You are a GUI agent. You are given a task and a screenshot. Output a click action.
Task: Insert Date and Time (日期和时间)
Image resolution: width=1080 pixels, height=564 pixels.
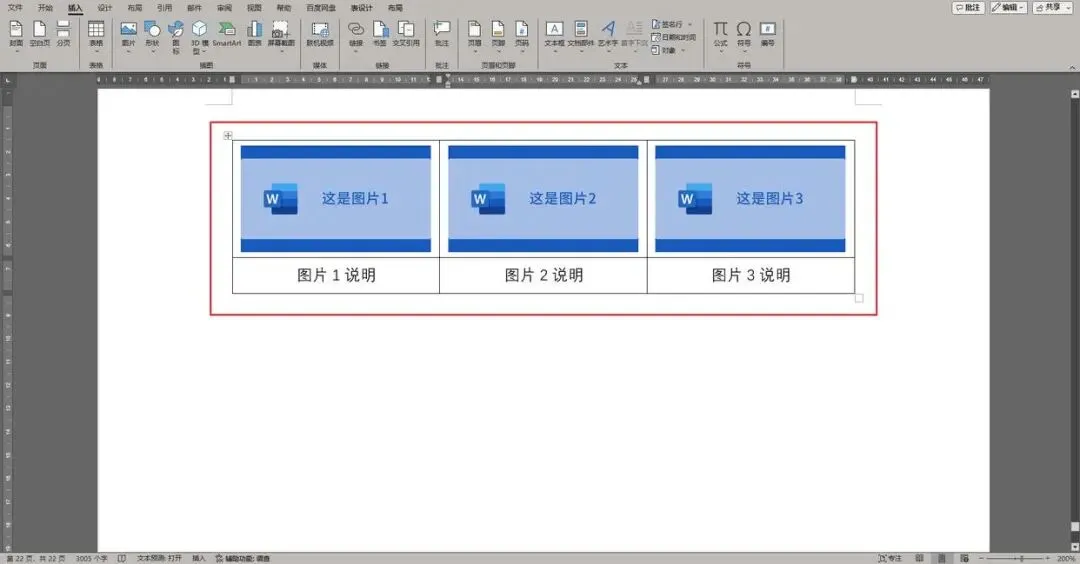[x=674, y=37]
